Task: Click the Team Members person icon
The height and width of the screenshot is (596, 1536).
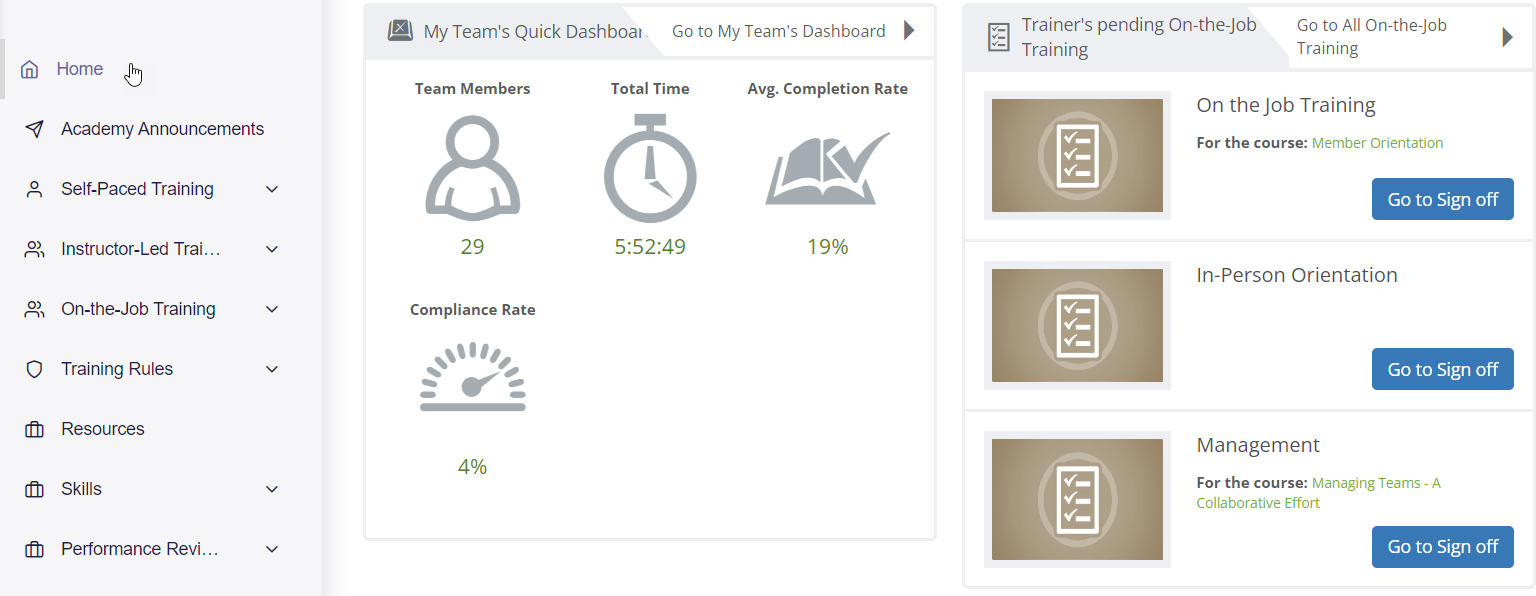Action: tap(473, 167)
